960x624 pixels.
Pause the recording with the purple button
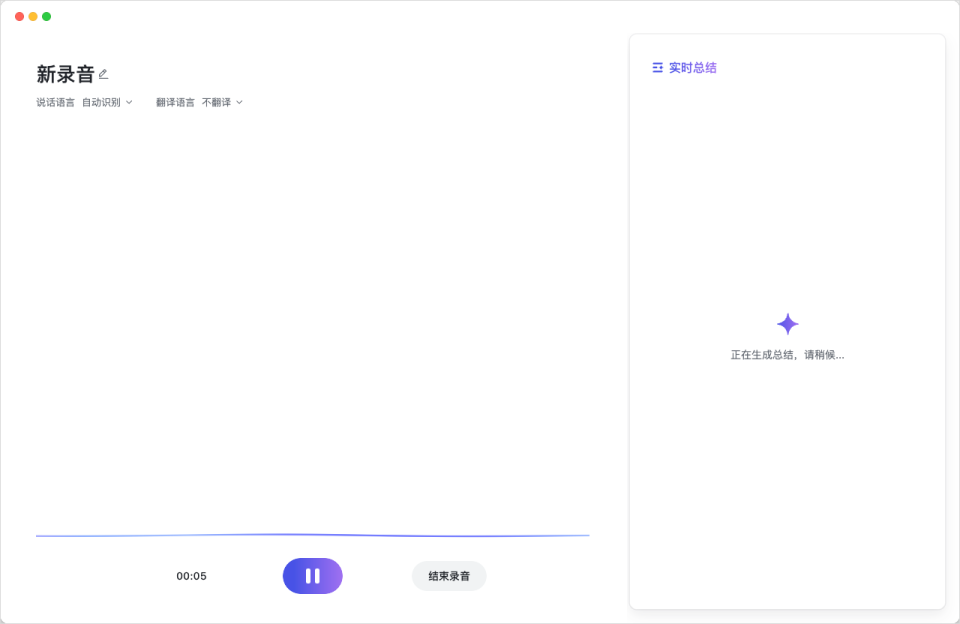point(312,576)
